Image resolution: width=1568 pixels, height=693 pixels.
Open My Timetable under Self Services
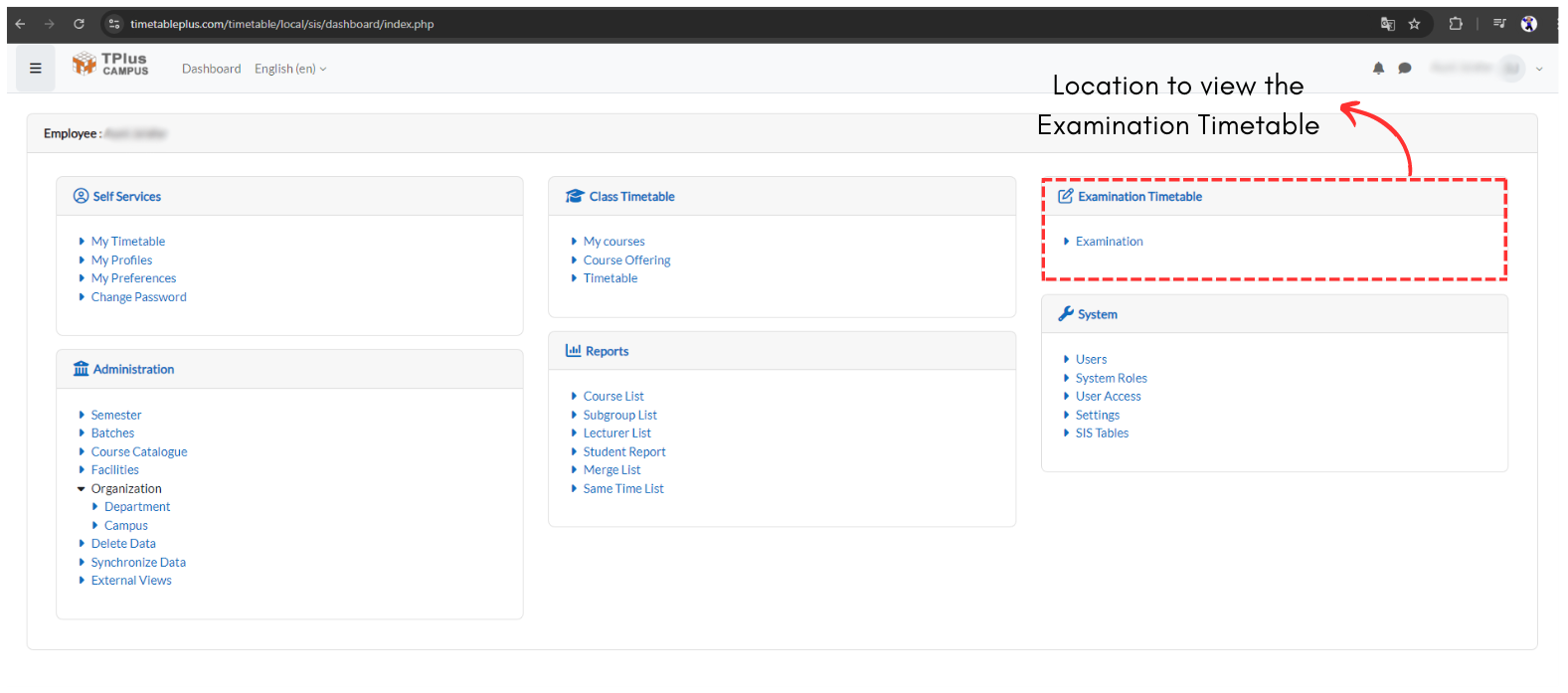[x=128, y=242]
